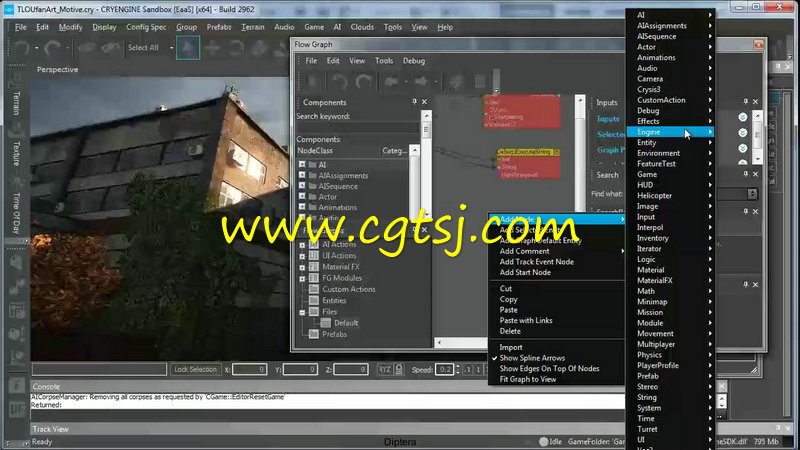Pin the Components panel
Image resolution: width=800 pixels, height=450 pixels.
[x=414, y=102]
